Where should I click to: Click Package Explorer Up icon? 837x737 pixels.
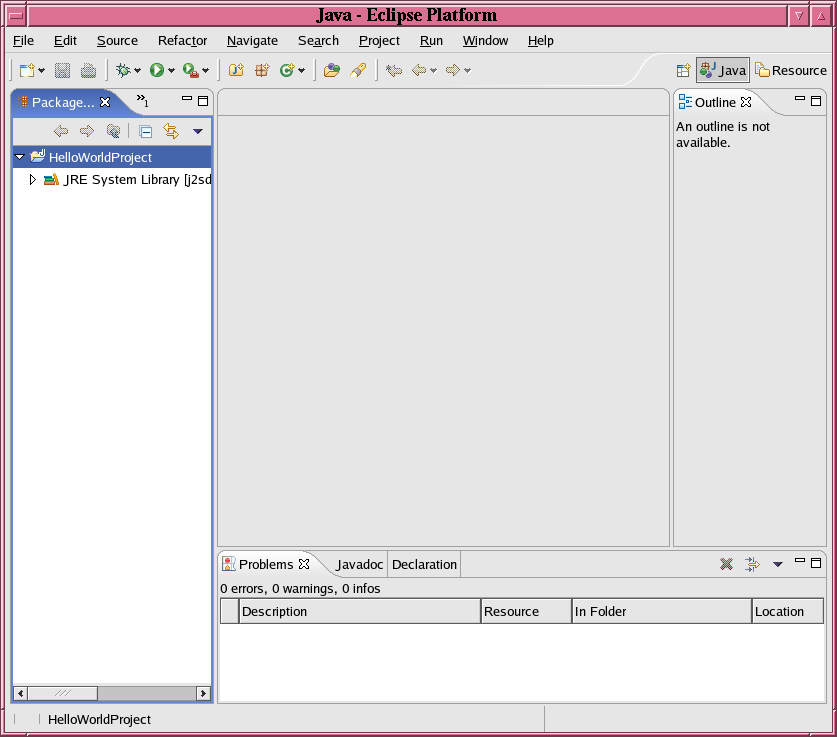pos(113,131)
